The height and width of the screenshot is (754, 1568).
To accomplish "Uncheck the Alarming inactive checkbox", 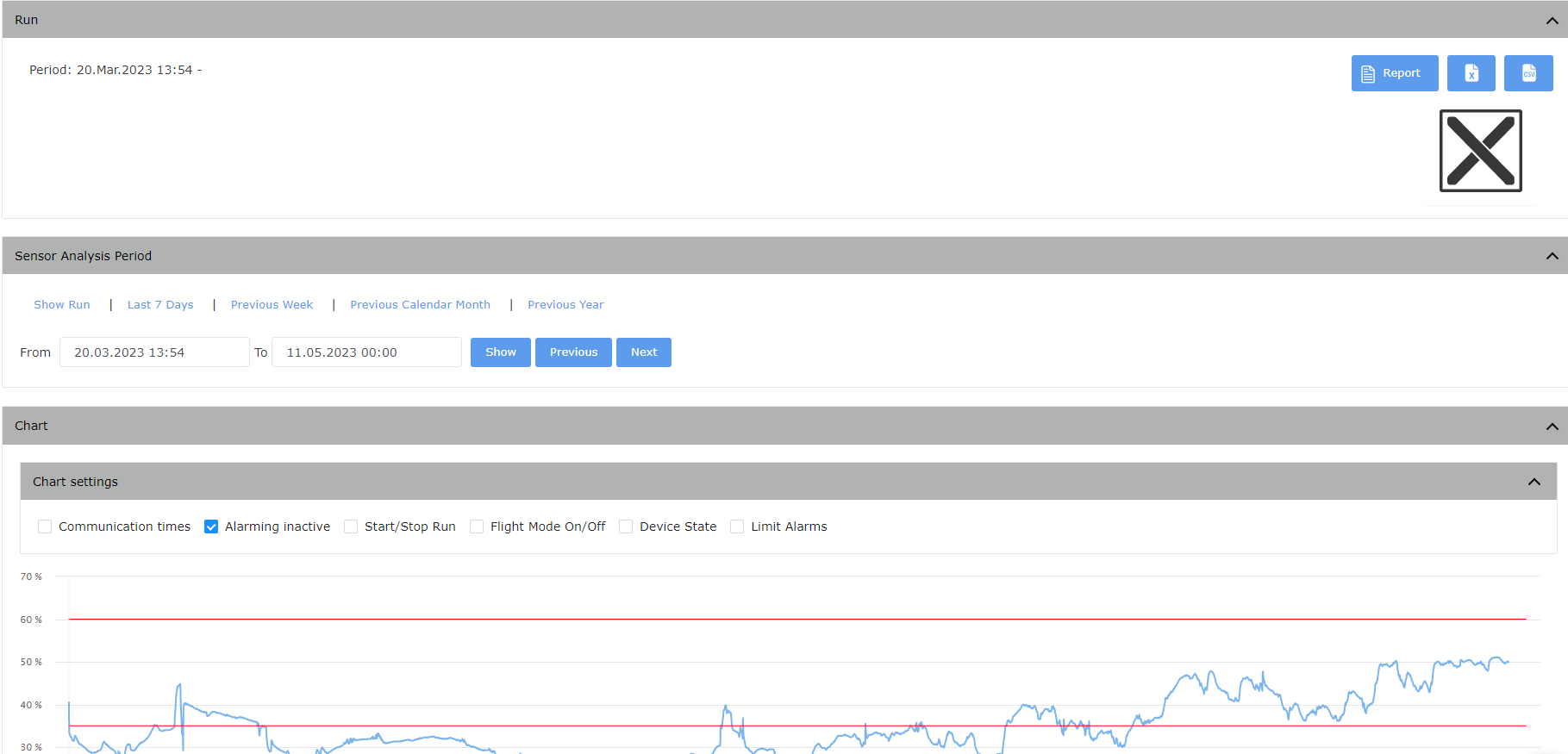I will tap(211, 527).
